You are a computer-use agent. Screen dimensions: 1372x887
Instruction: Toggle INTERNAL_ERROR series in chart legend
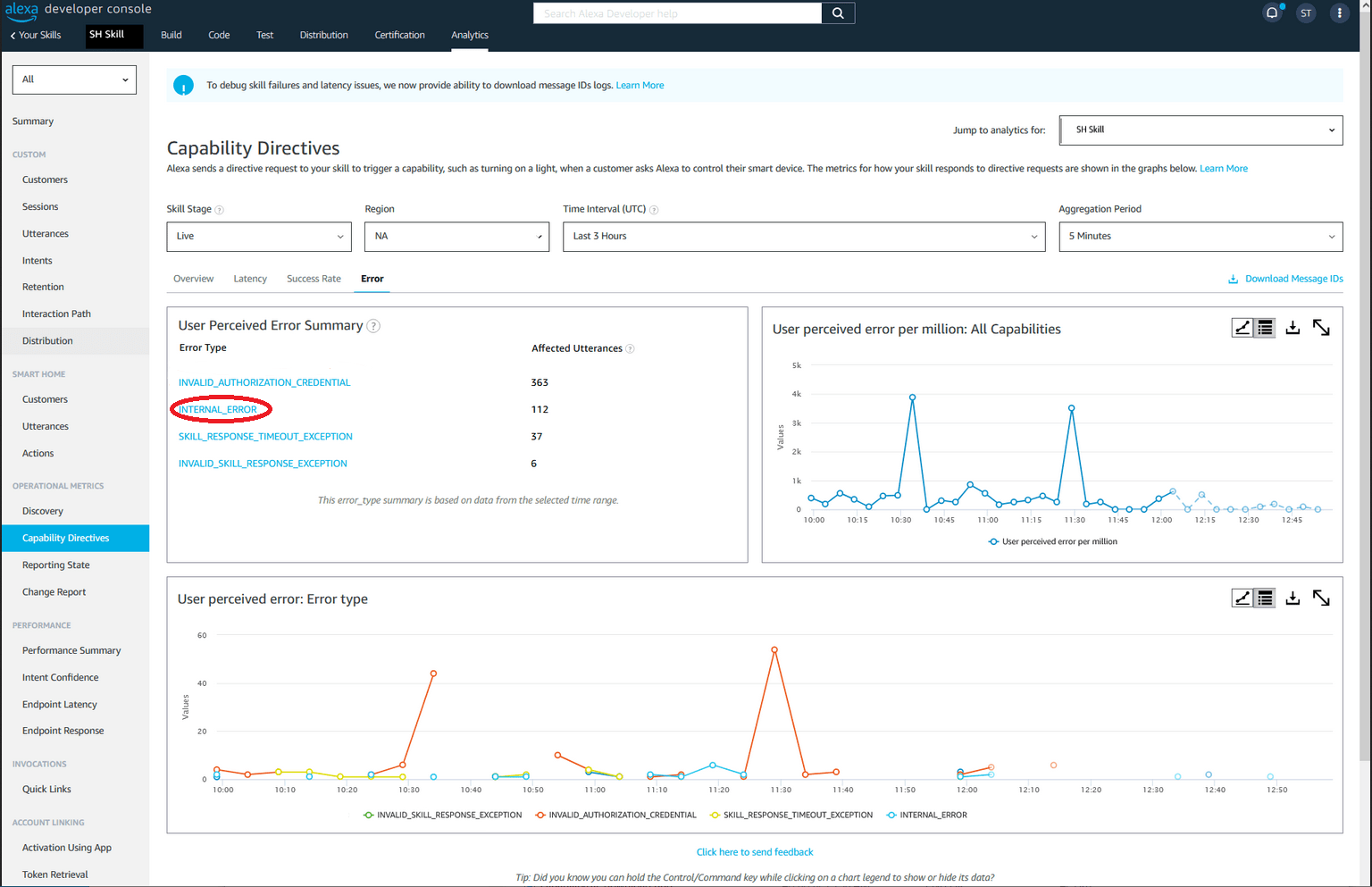pos(933,816)
